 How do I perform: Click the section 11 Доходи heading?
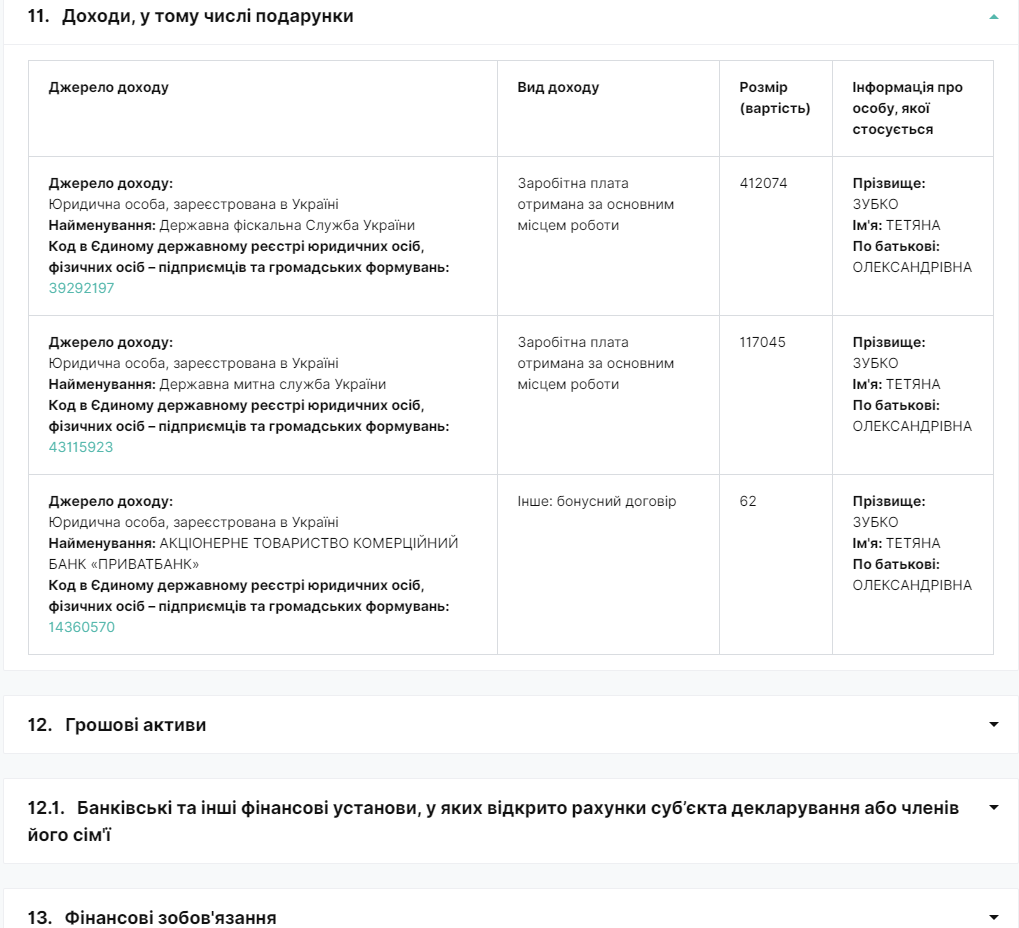click(x=190, y=16)
